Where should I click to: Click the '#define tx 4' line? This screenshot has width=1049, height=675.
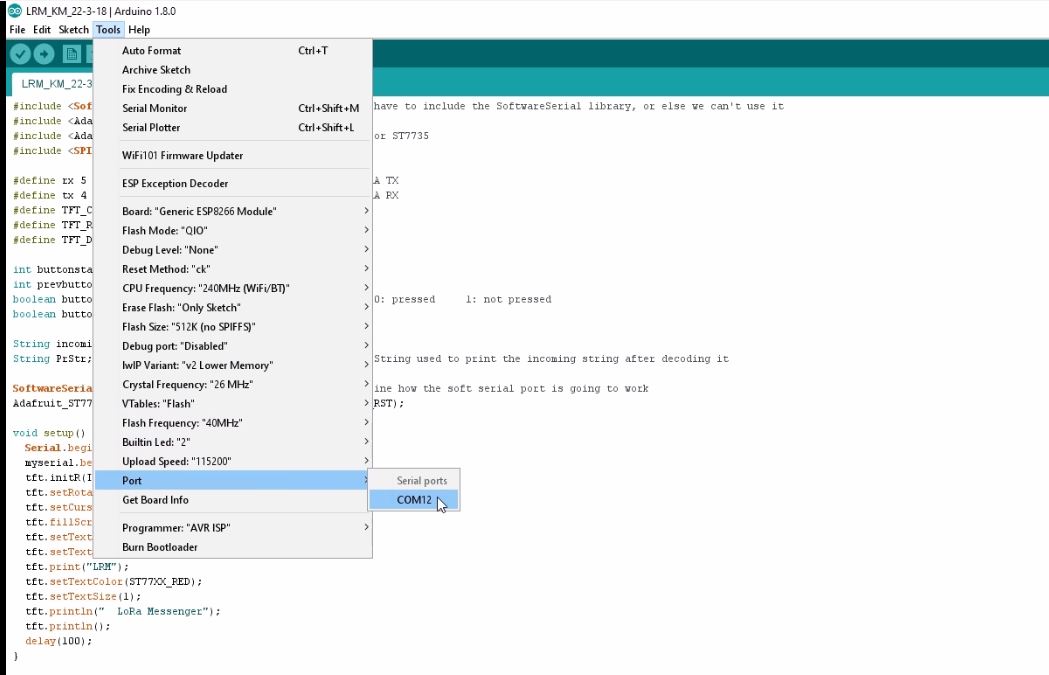pyautogui.click(x=50, y=195)
